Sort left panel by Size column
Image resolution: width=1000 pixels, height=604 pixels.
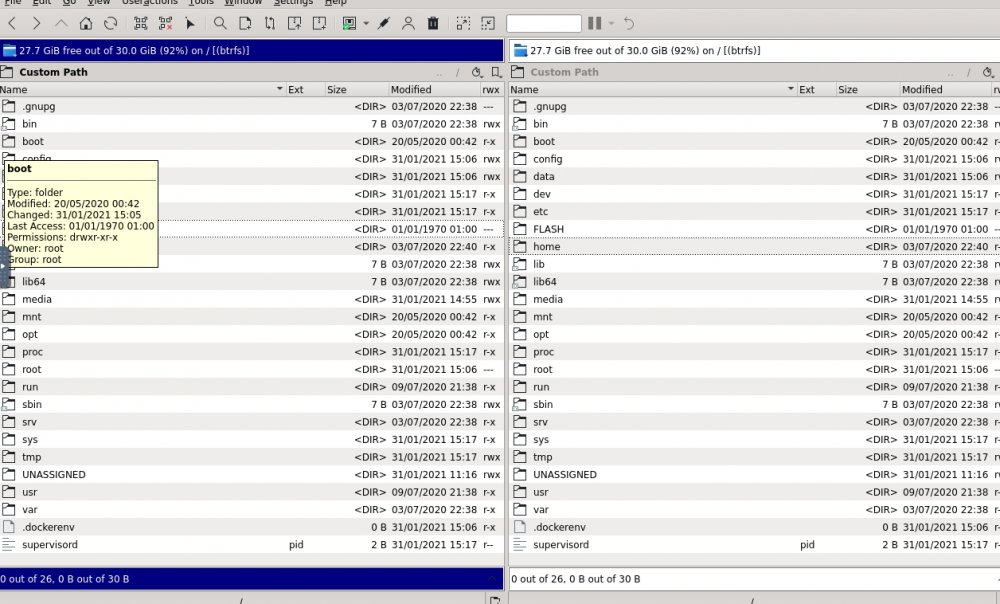tap(357, 90)
